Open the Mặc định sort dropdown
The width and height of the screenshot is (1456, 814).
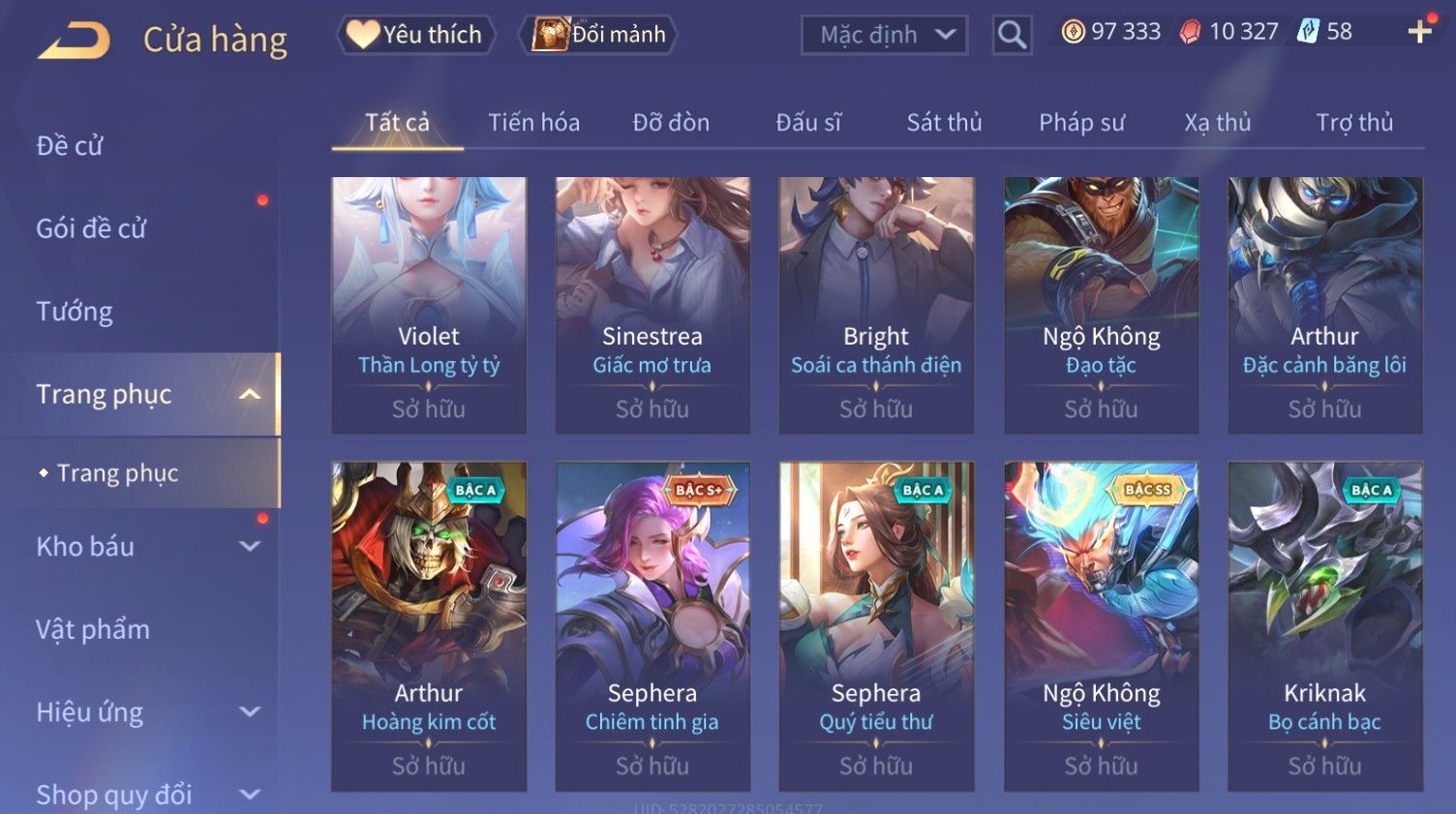[884, 35]
